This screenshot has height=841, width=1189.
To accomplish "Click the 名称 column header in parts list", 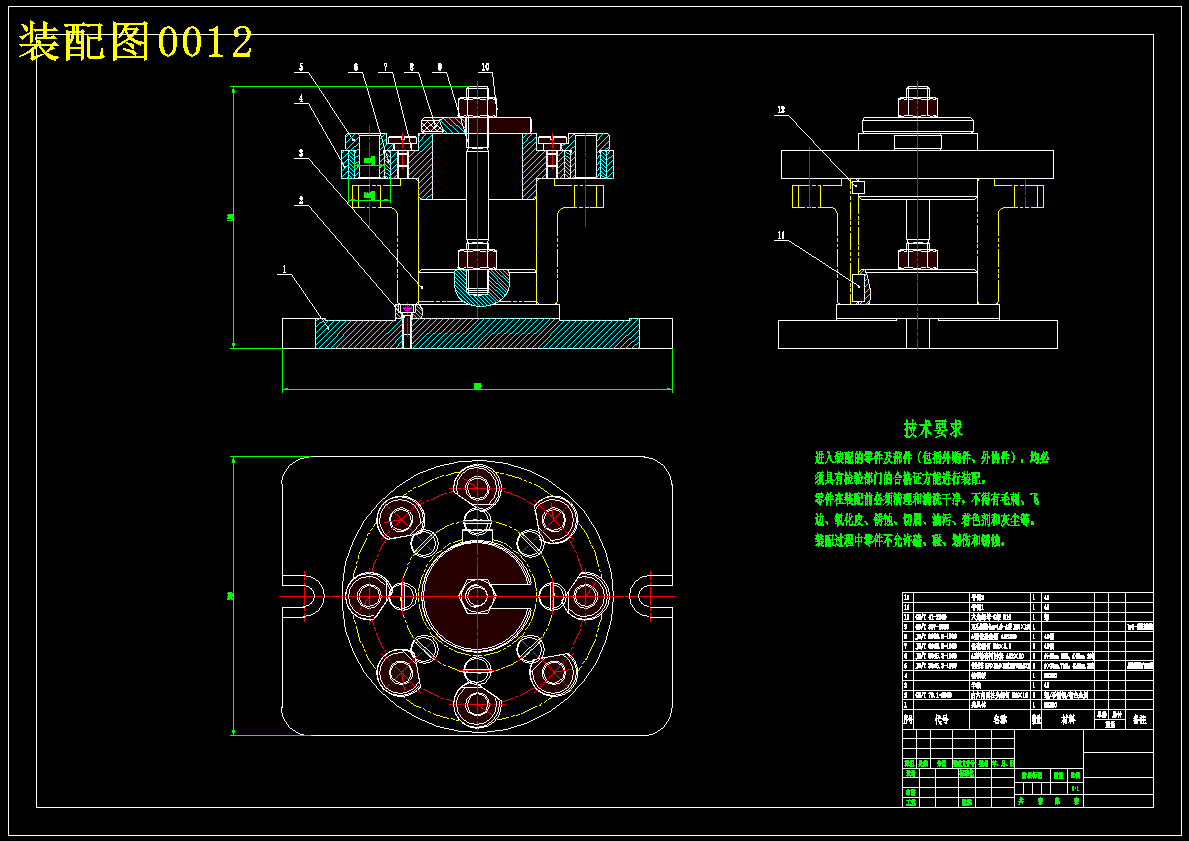I will pos(1000,720).
